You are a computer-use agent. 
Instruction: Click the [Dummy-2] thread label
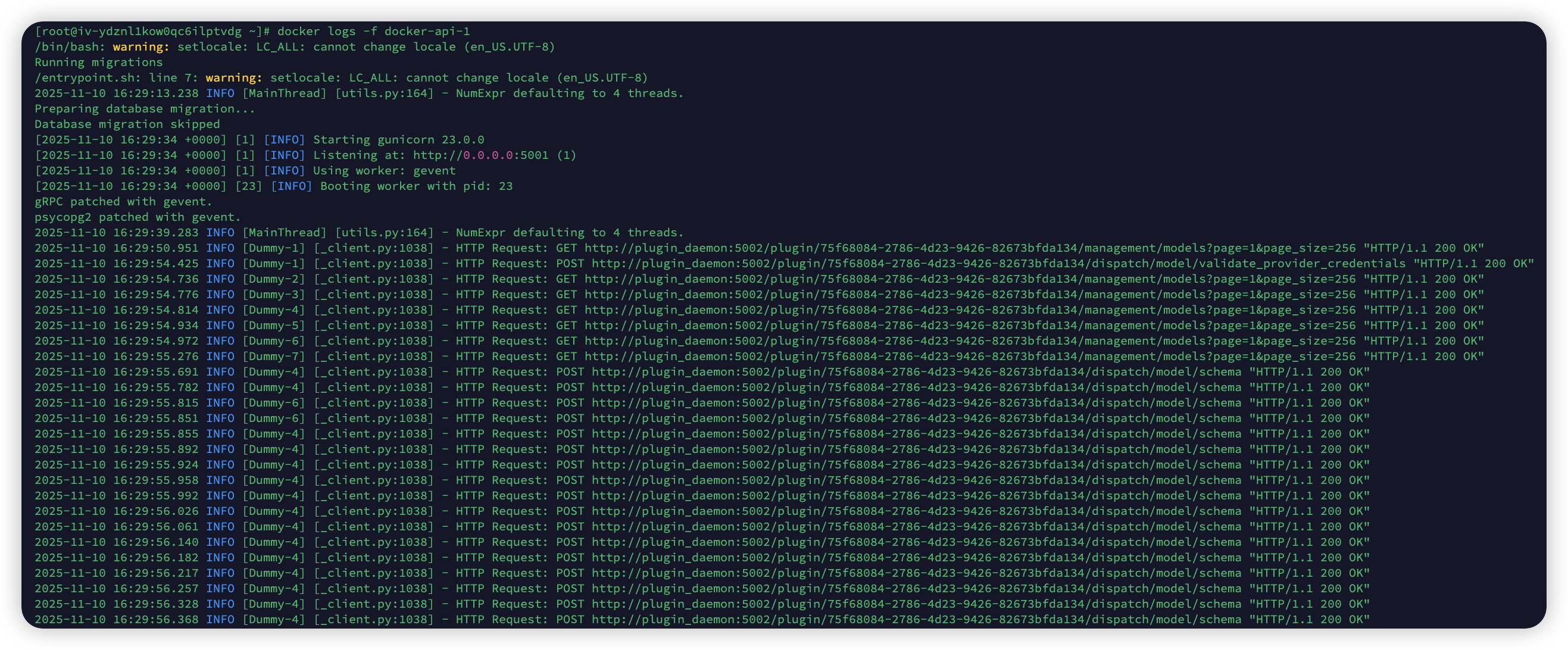pyautogui.click(x=273, y=279)
